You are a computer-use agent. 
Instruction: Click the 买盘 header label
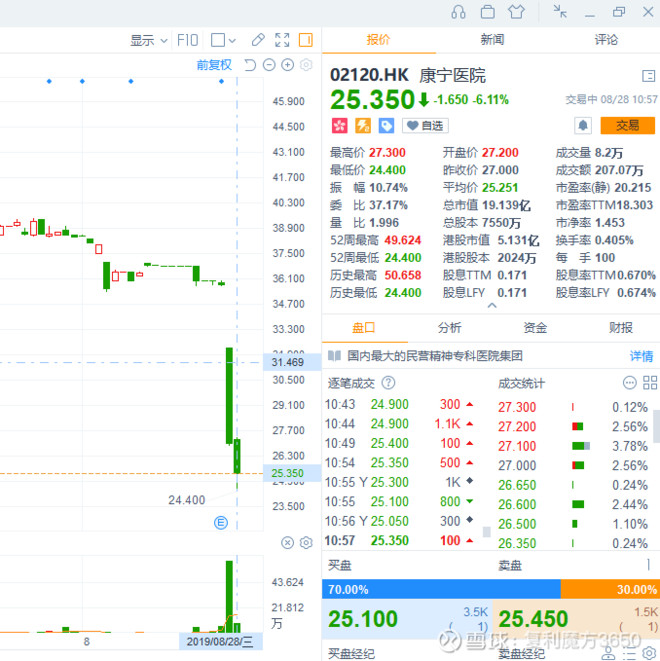pyautogui.click(x=340, y=565)
